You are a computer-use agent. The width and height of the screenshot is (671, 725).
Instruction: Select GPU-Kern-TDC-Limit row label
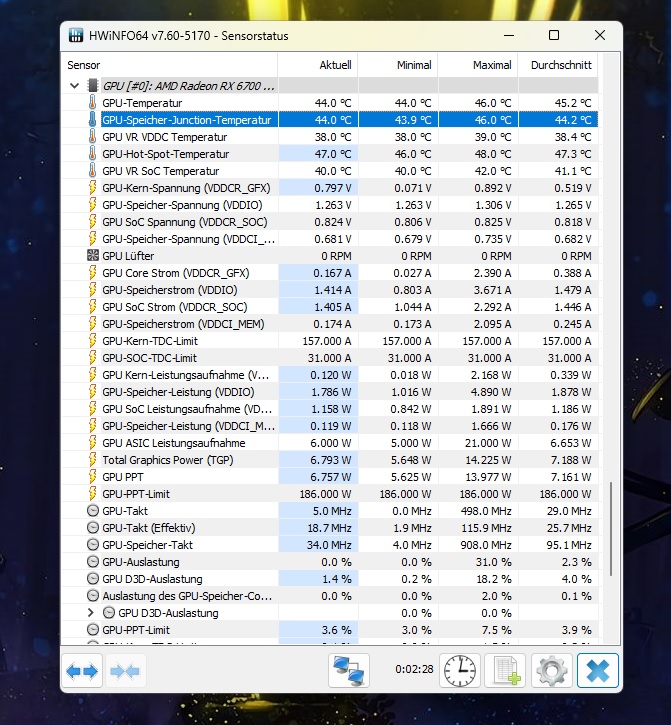[150, 341]
